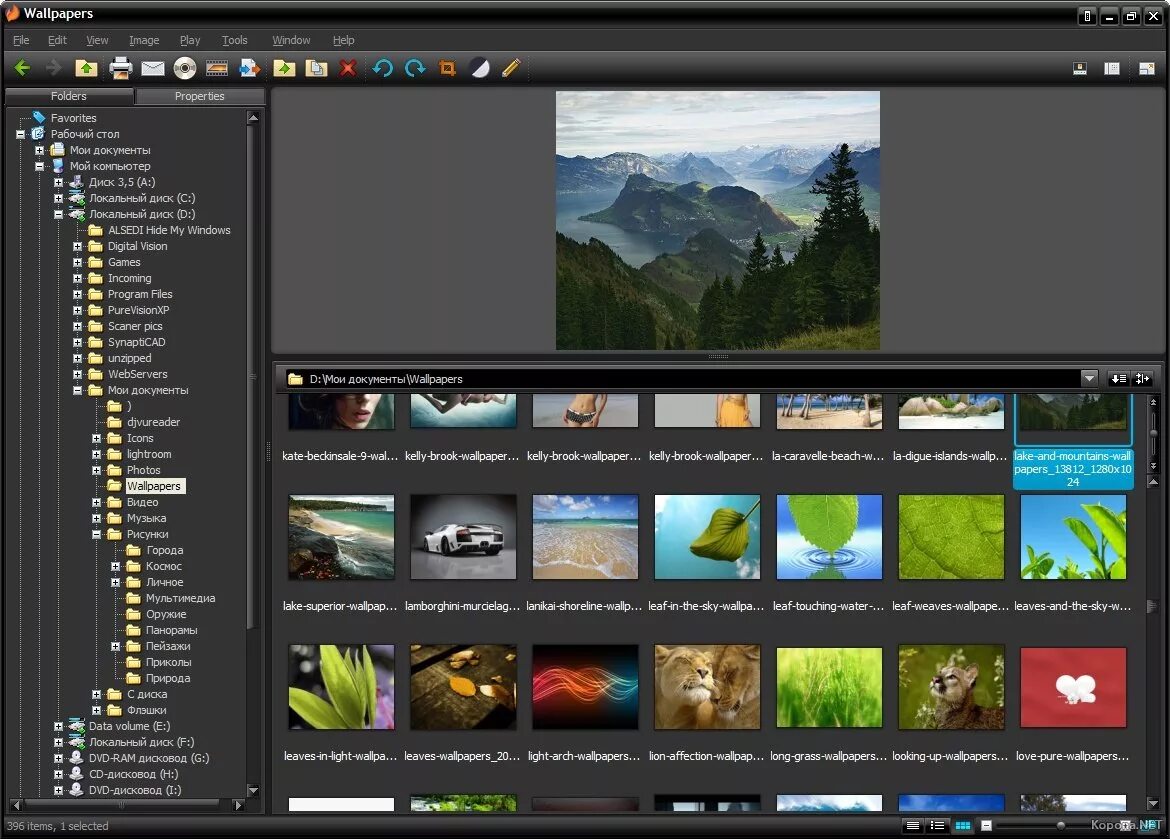Switch to the Folders tab
The image size is (1170, 839).
[69, 96]
